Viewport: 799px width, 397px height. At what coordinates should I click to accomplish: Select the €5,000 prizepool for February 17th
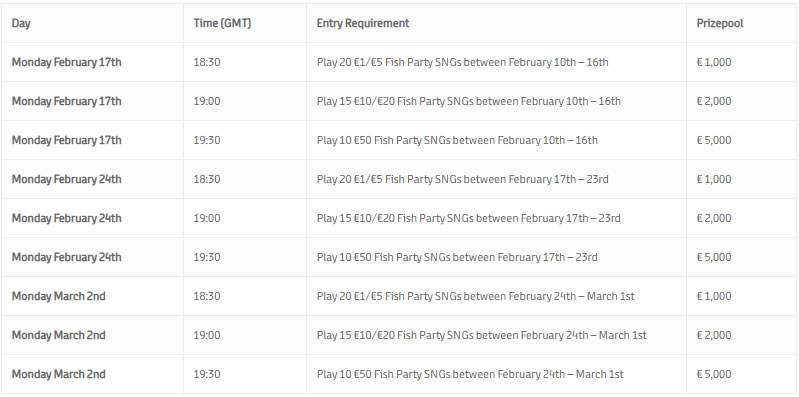pyautogui.click(x=714, y=140)
